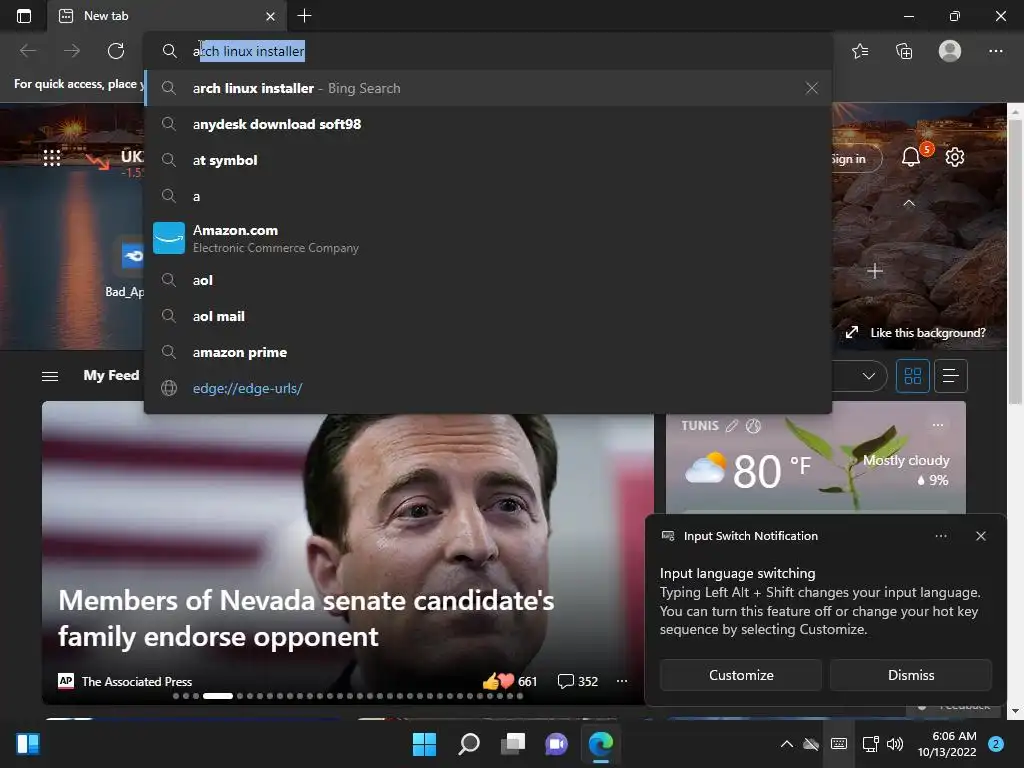Select the arch linux installer Bing Search suggestion
Screen dimensions: 1024x768
[x=487, y=88]
